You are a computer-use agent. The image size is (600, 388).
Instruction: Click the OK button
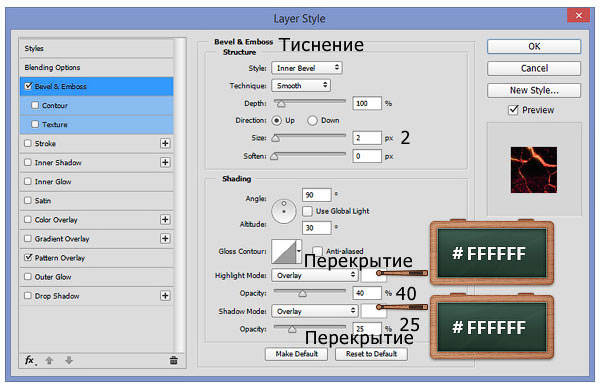point(534,46)
